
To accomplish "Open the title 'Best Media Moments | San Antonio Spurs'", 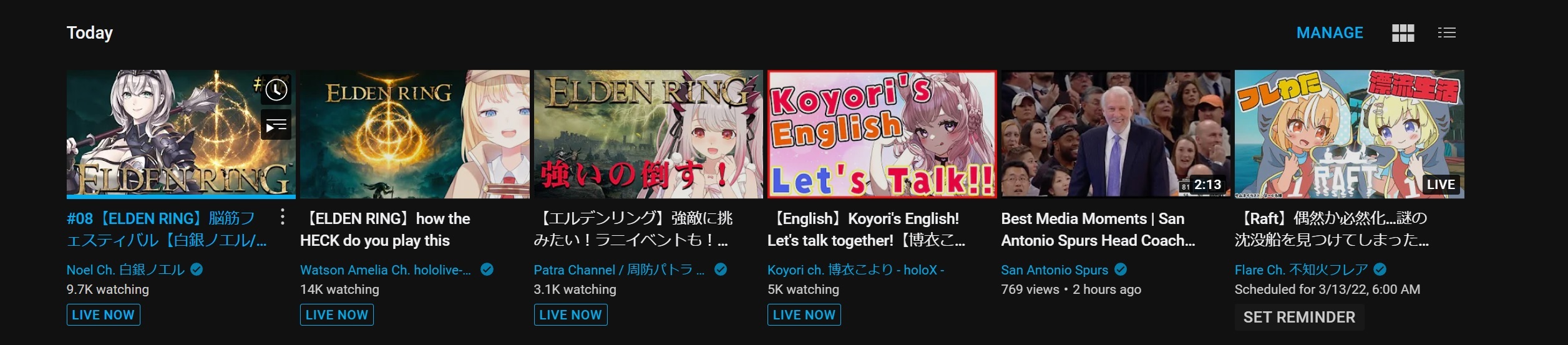I will point(1098,230).
